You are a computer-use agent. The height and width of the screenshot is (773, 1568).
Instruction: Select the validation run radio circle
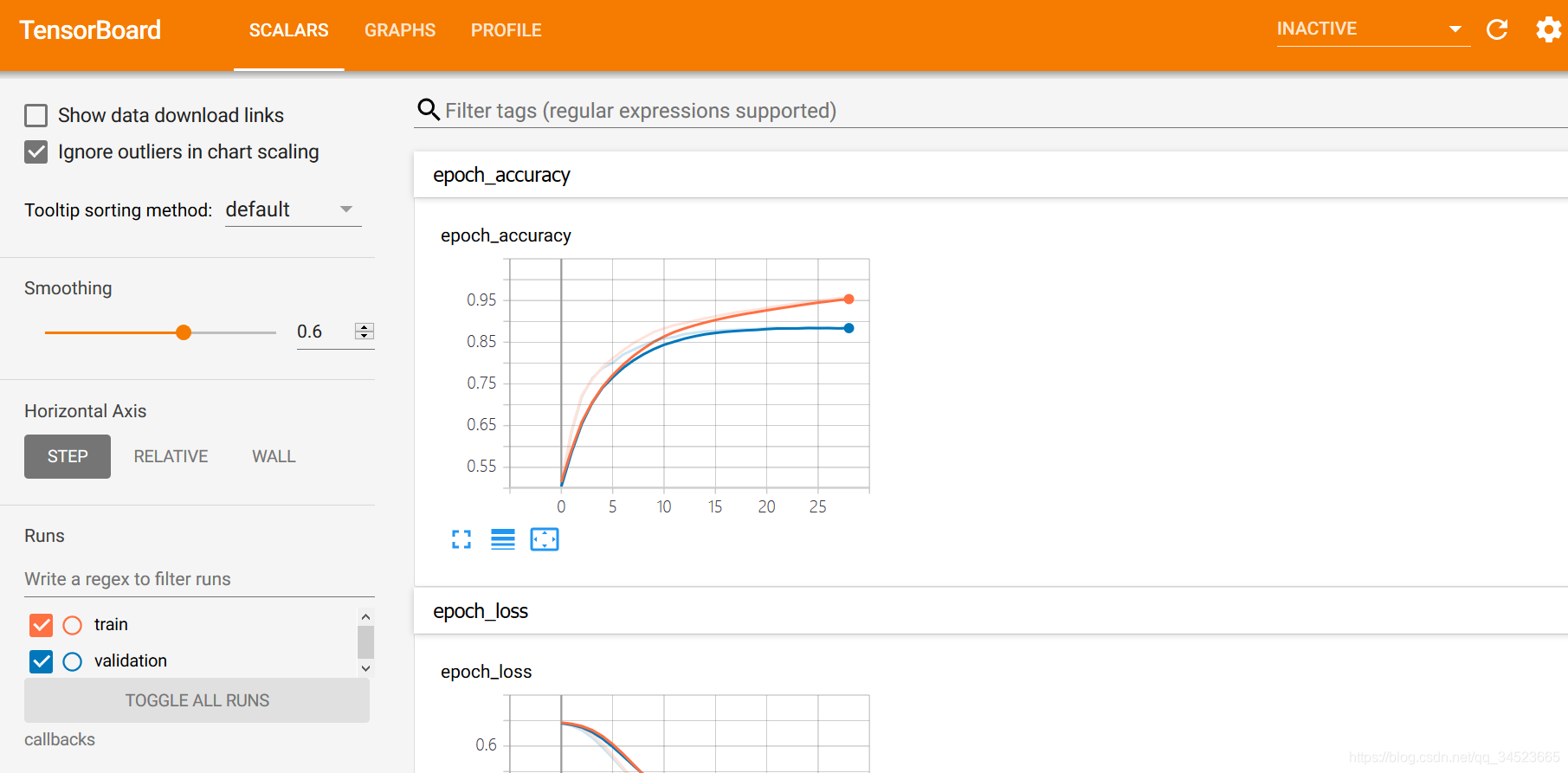pos(73,661)
